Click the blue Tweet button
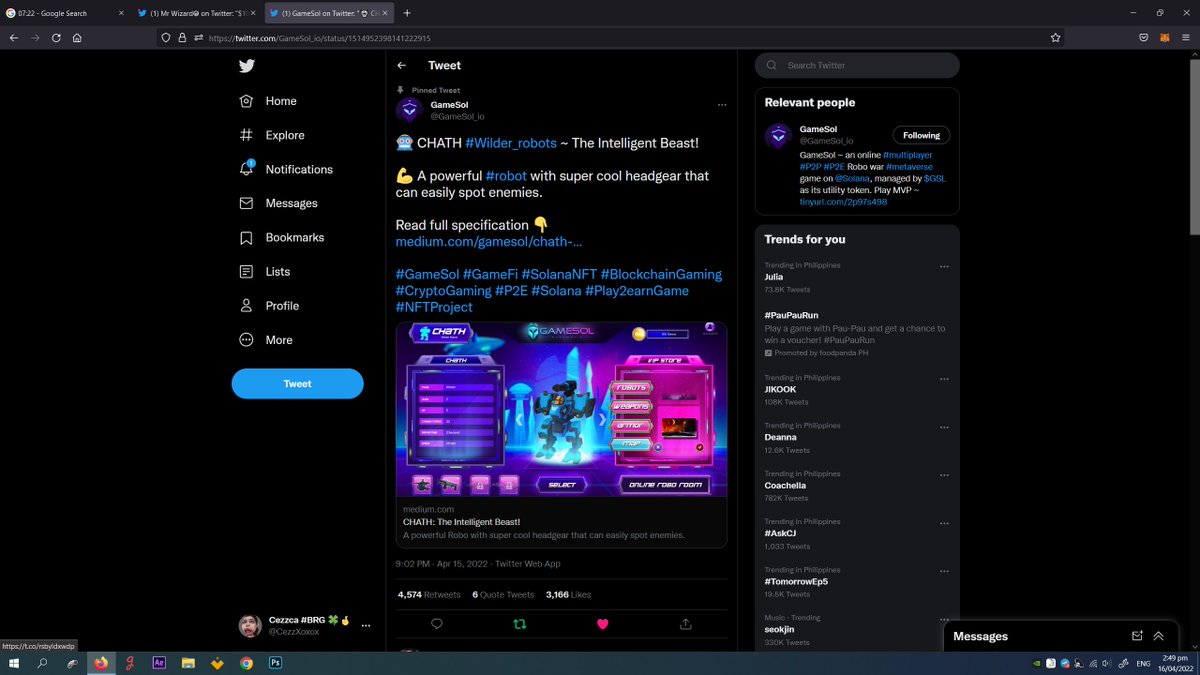The width and height of the screenshot is (1200, 675). coord(297,384)
